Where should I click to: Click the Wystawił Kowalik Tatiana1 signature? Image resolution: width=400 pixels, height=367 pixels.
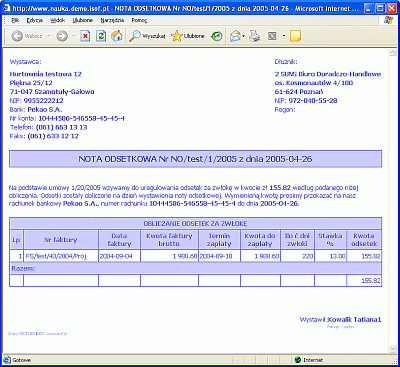coord(340,319)
